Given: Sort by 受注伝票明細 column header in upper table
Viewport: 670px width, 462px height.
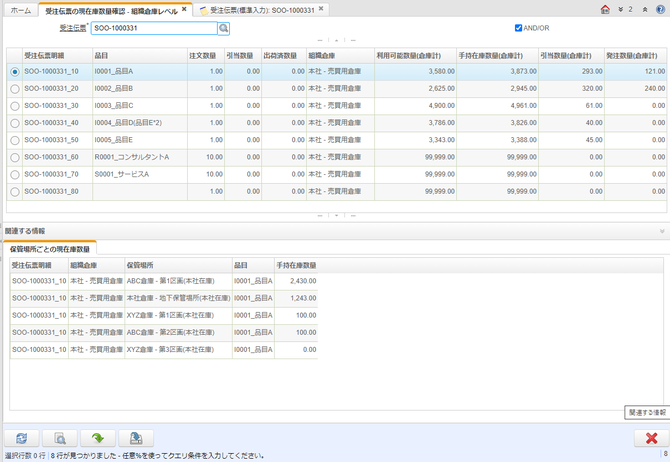Looking at the screenshot, I should click(58, 56).
